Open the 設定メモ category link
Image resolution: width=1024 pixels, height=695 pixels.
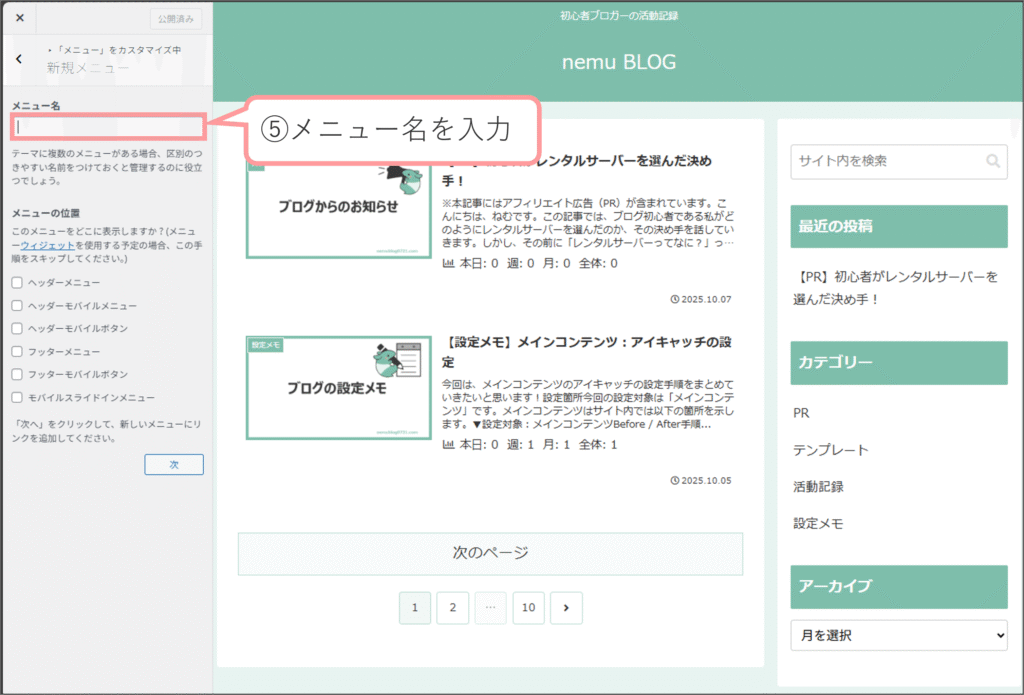tap(818, 523)
